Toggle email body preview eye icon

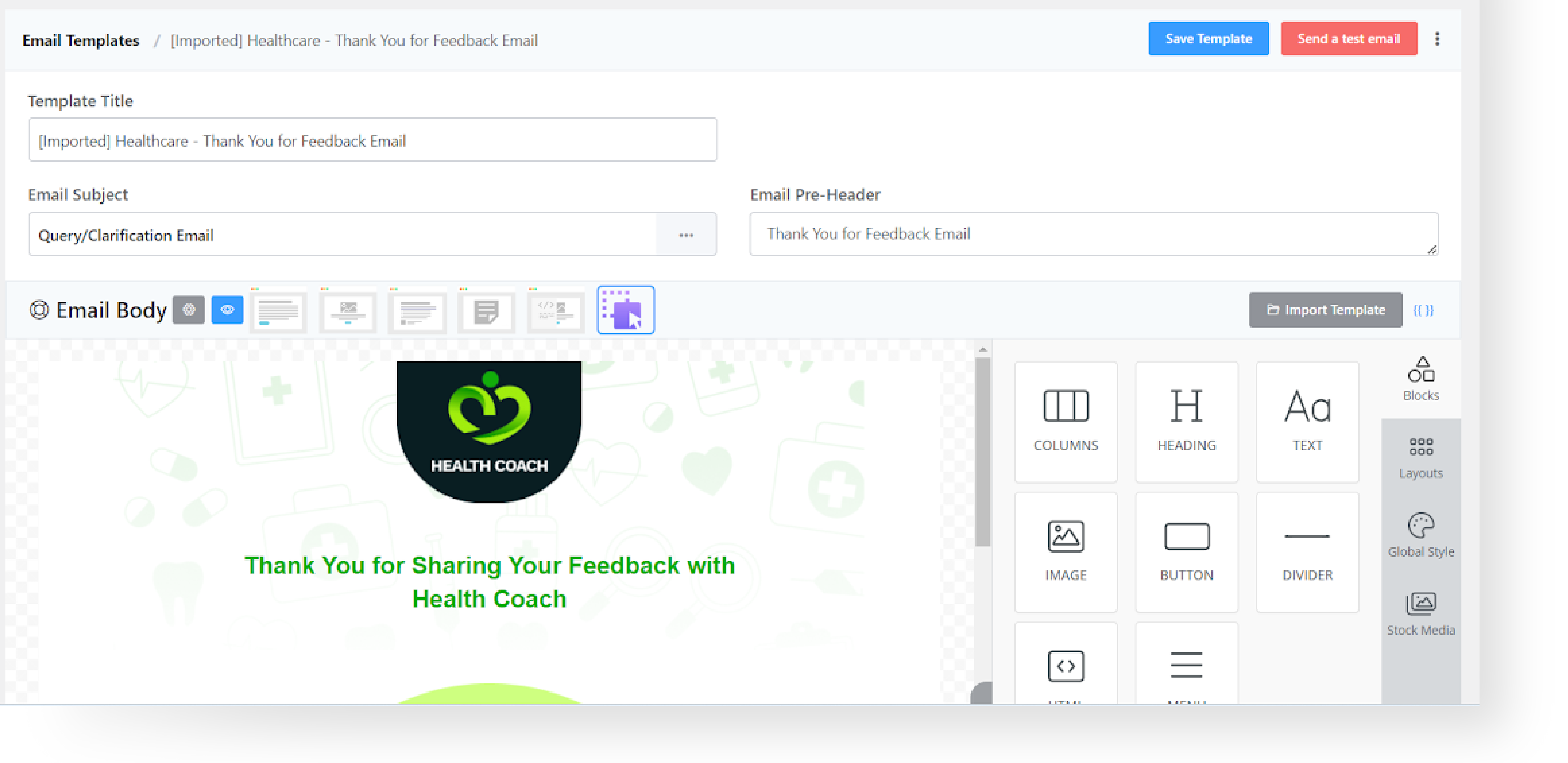click(x=227, y=310)
